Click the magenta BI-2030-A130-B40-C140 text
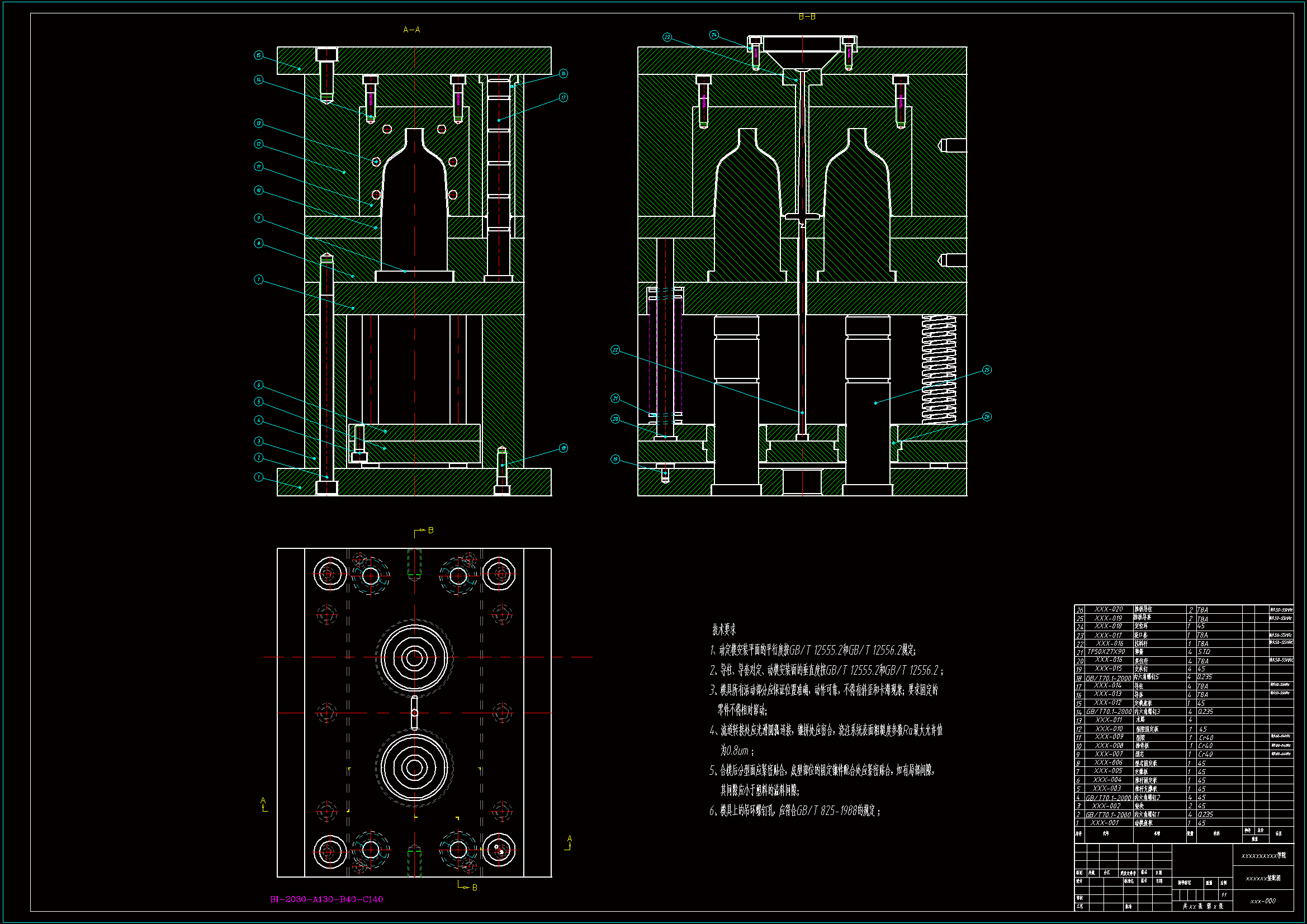This screenshot has height=924, width=1307. tap(326, 899)
